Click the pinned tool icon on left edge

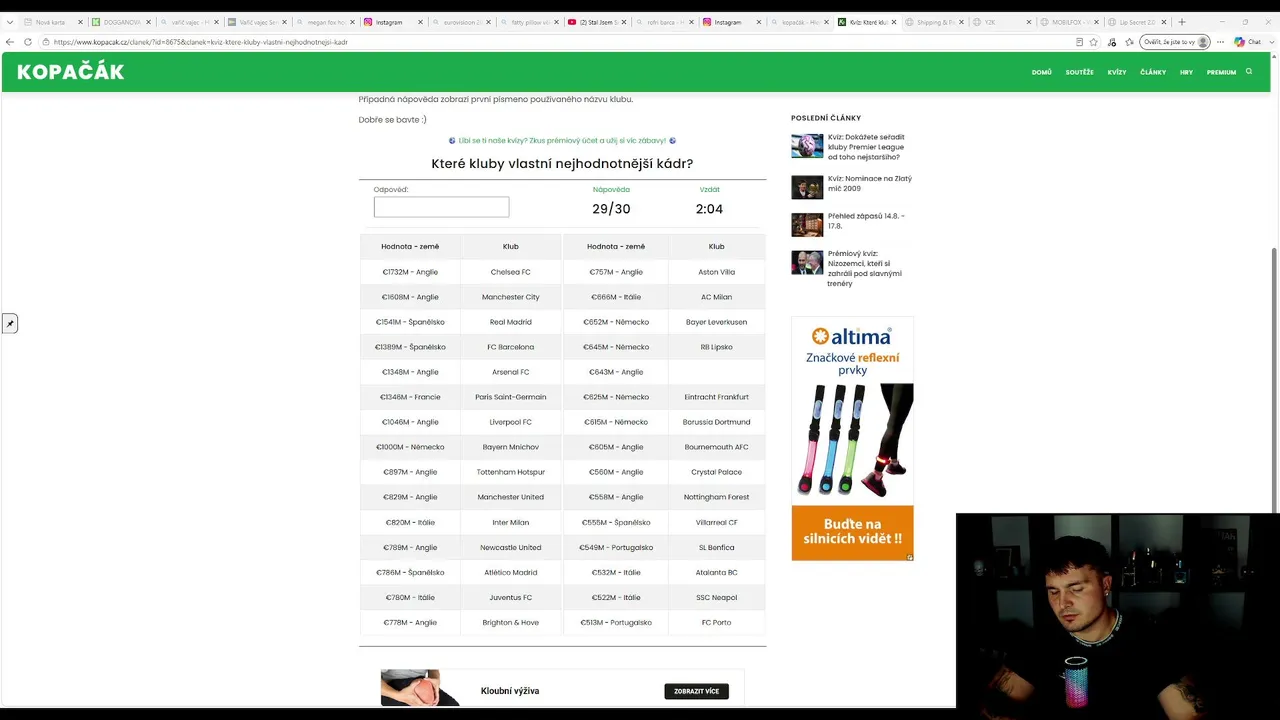tap(10, 323)
